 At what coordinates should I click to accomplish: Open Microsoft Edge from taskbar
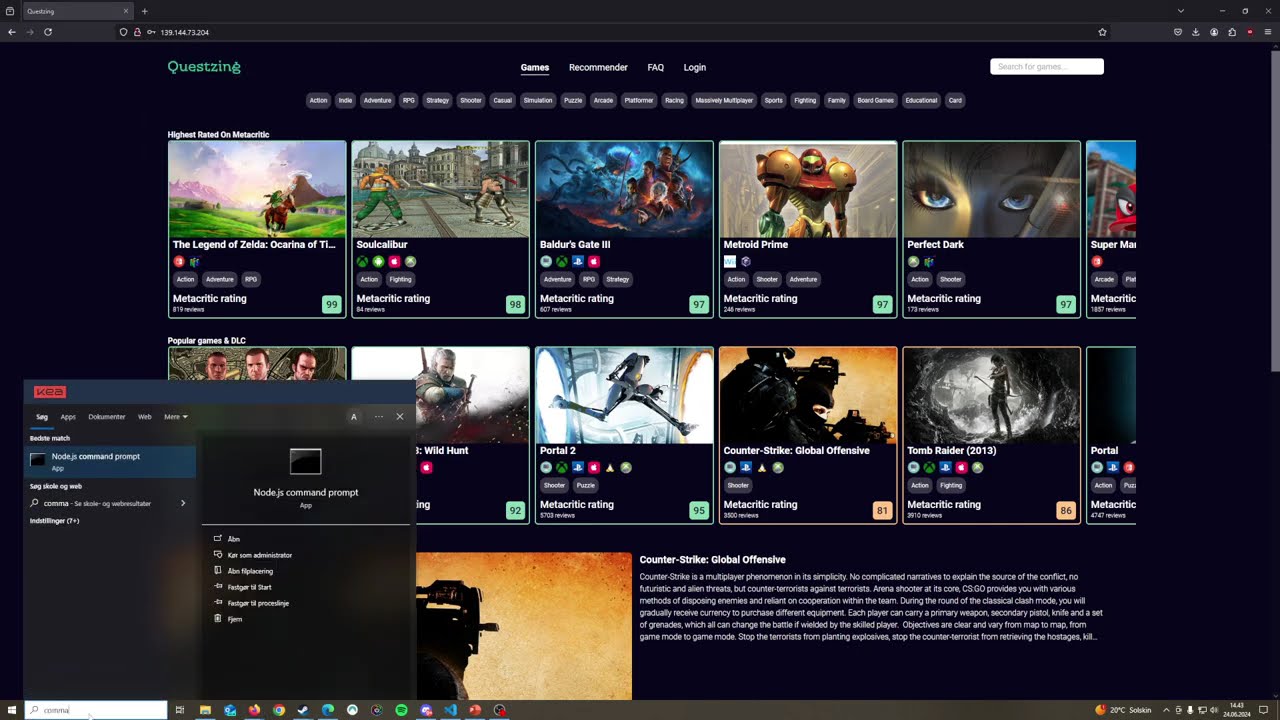tap(328, 710)
